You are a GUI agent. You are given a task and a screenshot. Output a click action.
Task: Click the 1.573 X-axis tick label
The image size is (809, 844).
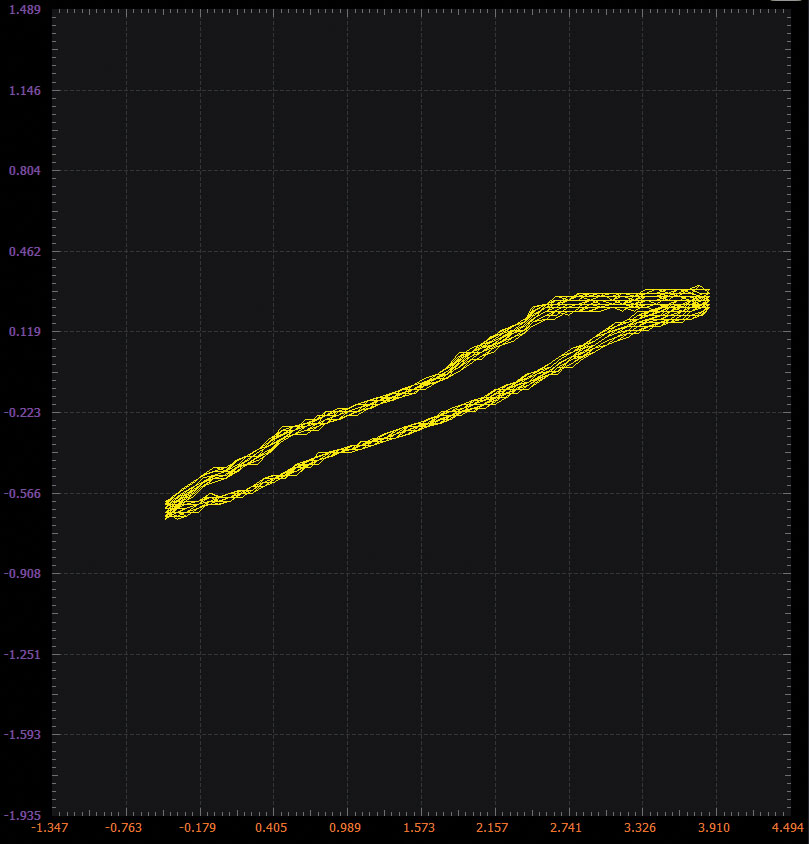[419, 828]
